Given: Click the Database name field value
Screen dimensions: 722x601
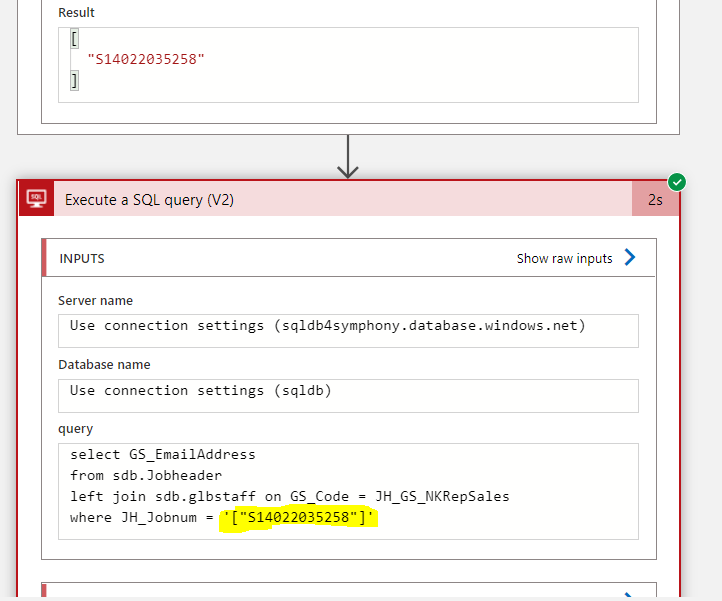Looking at the screenshot, I should [x=348, y=396].
